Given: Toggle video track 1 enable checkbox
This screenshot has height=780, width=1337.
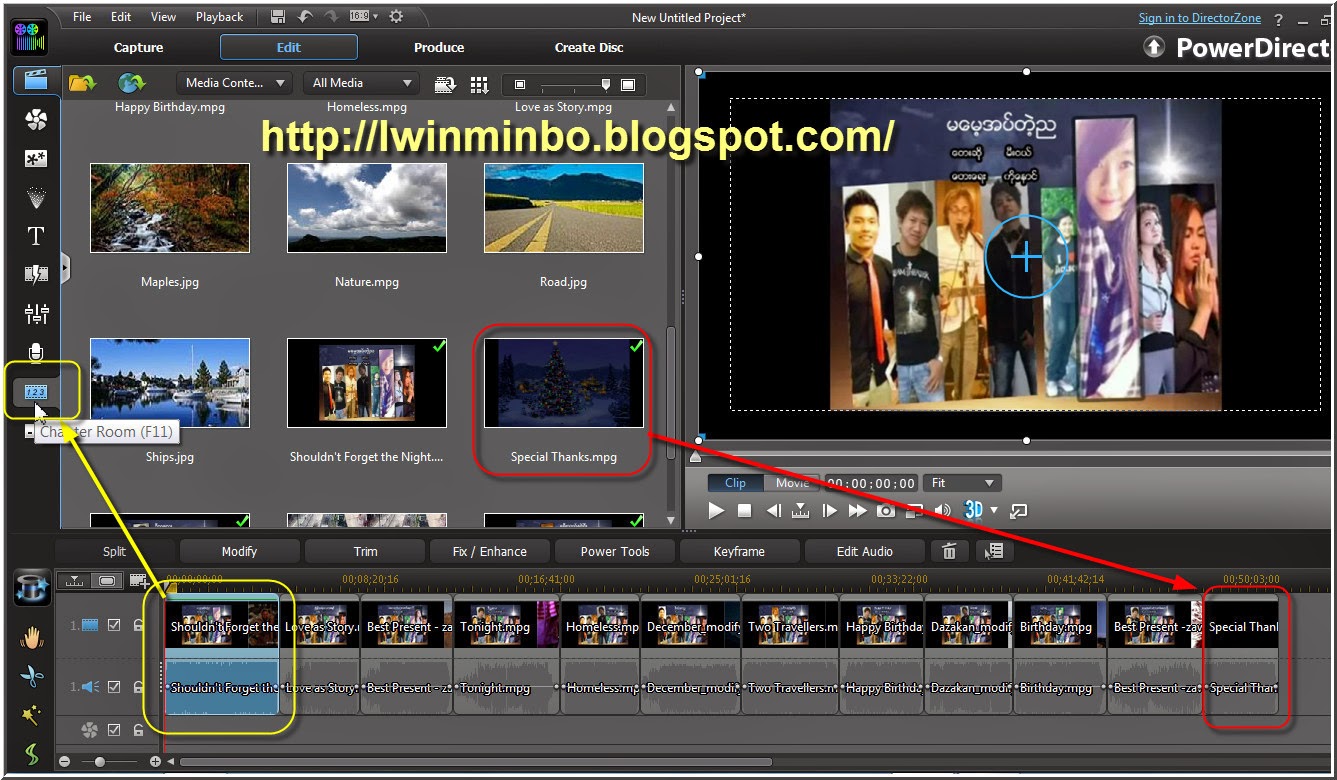Looking at the screenshot, I should tap(114, 625).
